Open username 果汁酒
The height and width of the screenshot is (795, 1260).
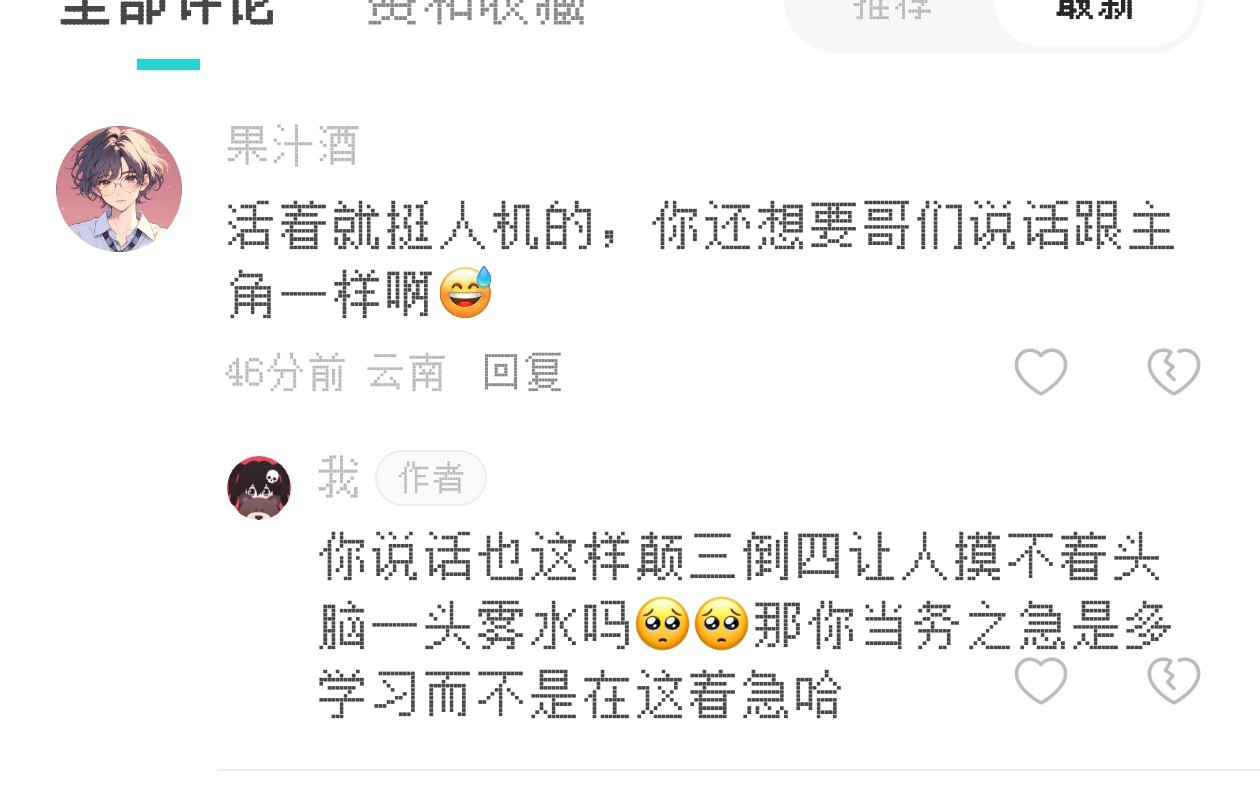click(292, 146)
